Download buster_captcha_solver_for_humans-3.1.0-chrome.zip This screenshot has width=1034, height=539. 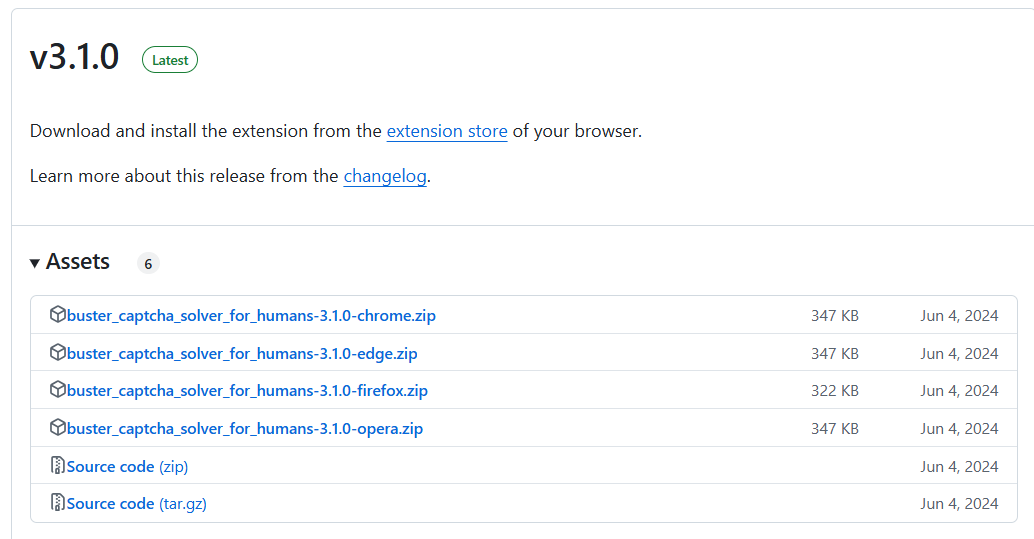[x=251, y=316]
